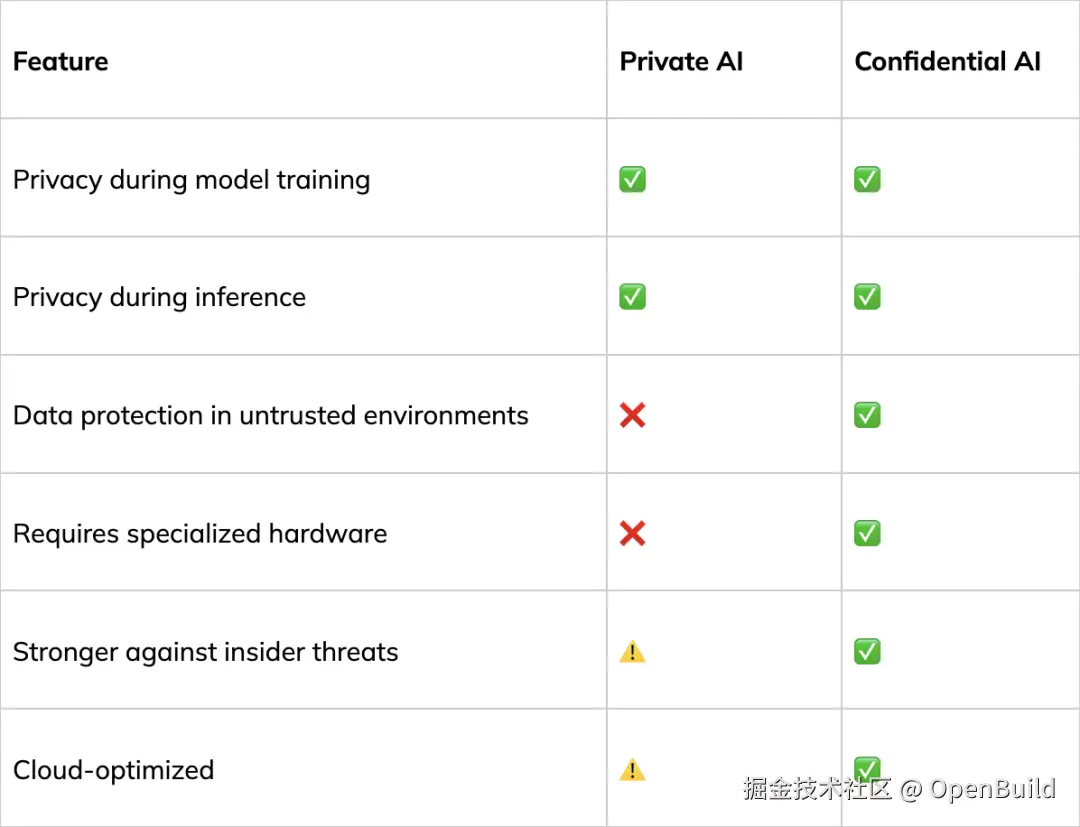Click 'Privacy during model training' text
This screenshot has width=1080, height=827.
pos(191,180)
